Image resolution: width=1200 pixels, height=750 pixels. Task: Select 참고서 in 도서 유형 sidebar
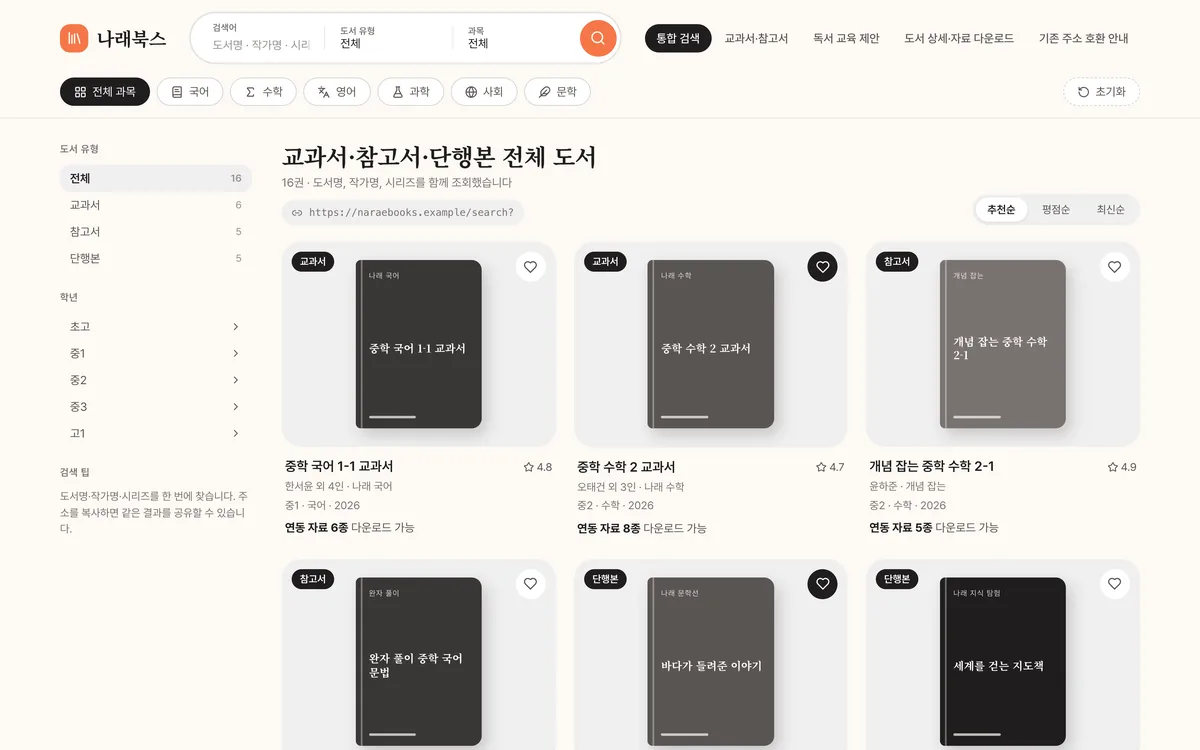pyautogui.click(x=155, y=232)
